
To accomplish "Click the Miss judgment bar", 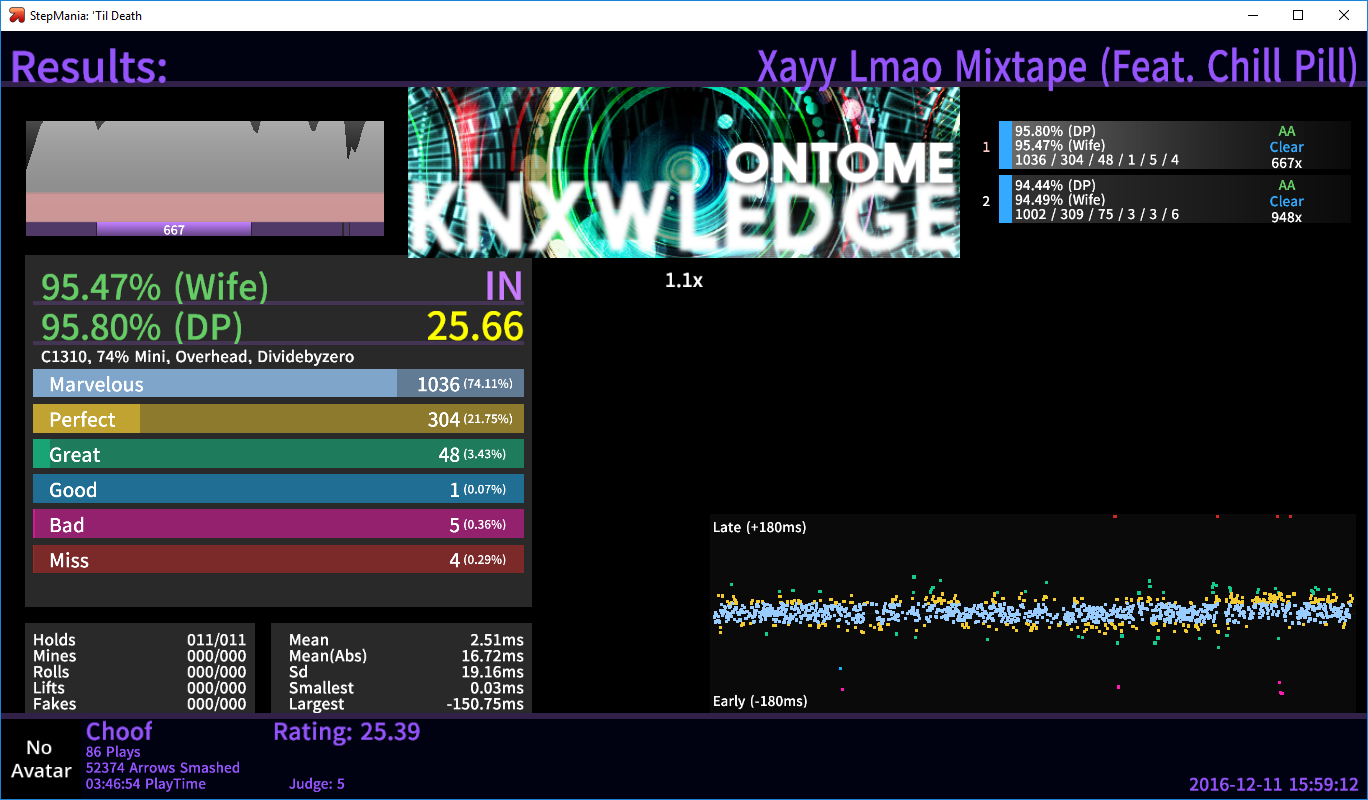I will (278, 559).
